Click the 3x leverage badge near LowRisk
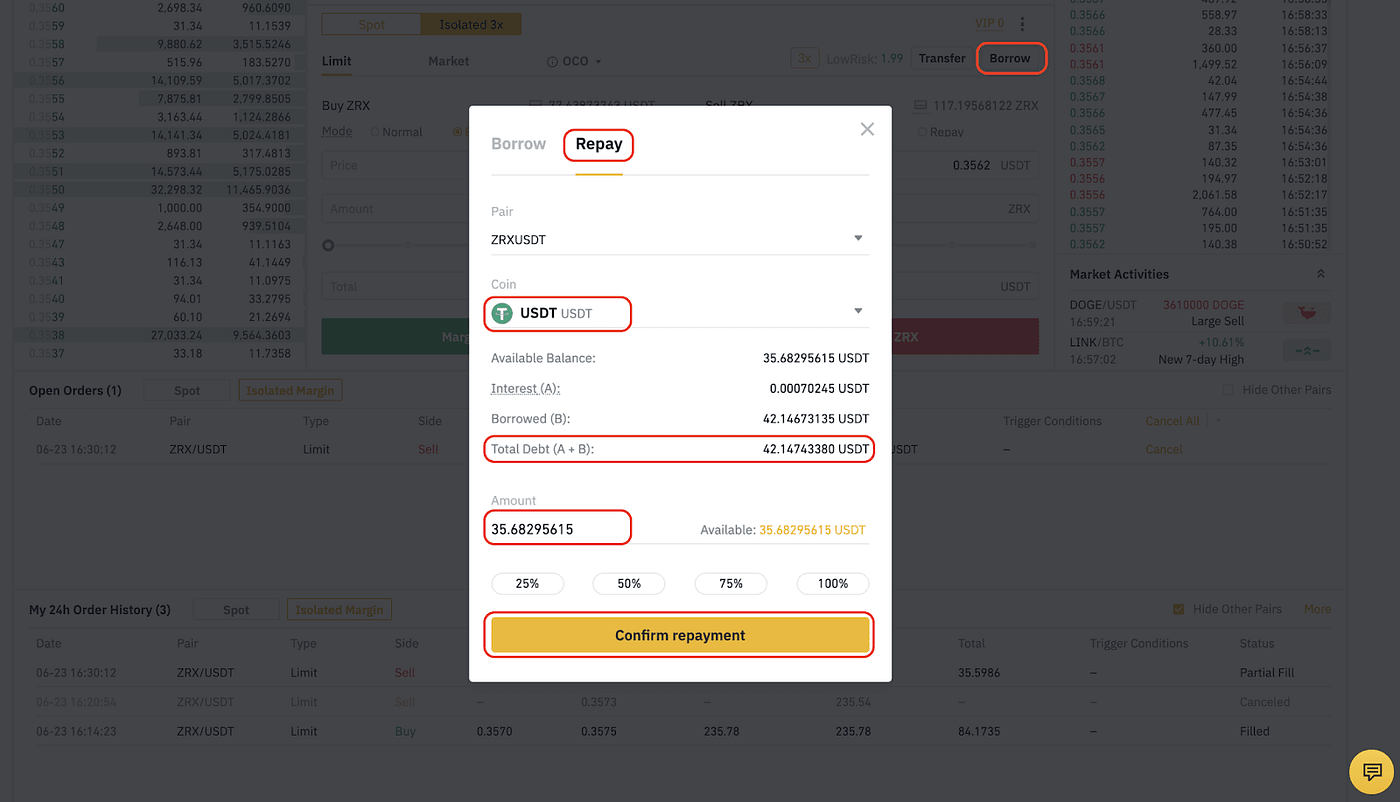Viewport: 1400px width, 802px height. click(804, 58)
